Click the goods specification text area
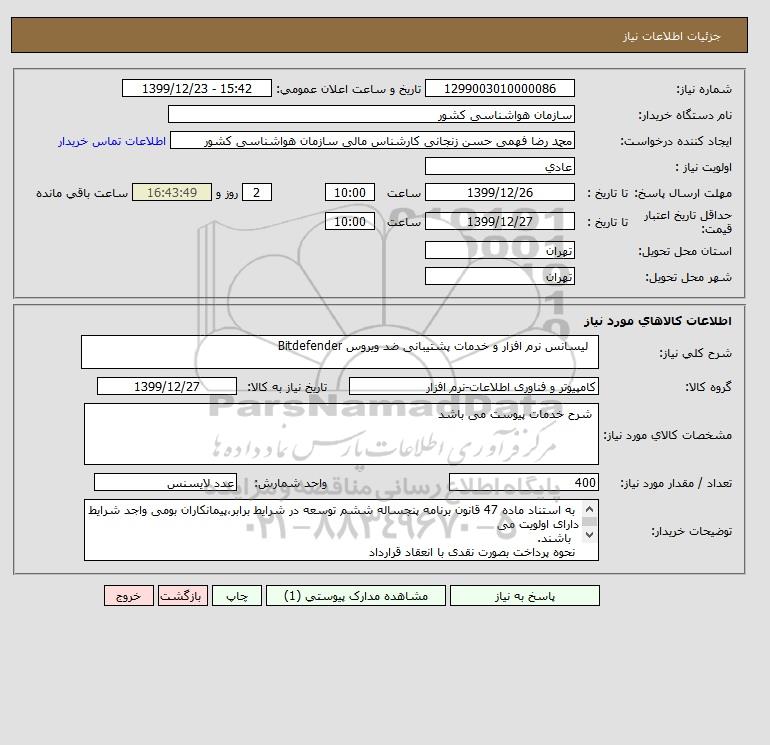770x745 pixels. coord(341,434)
